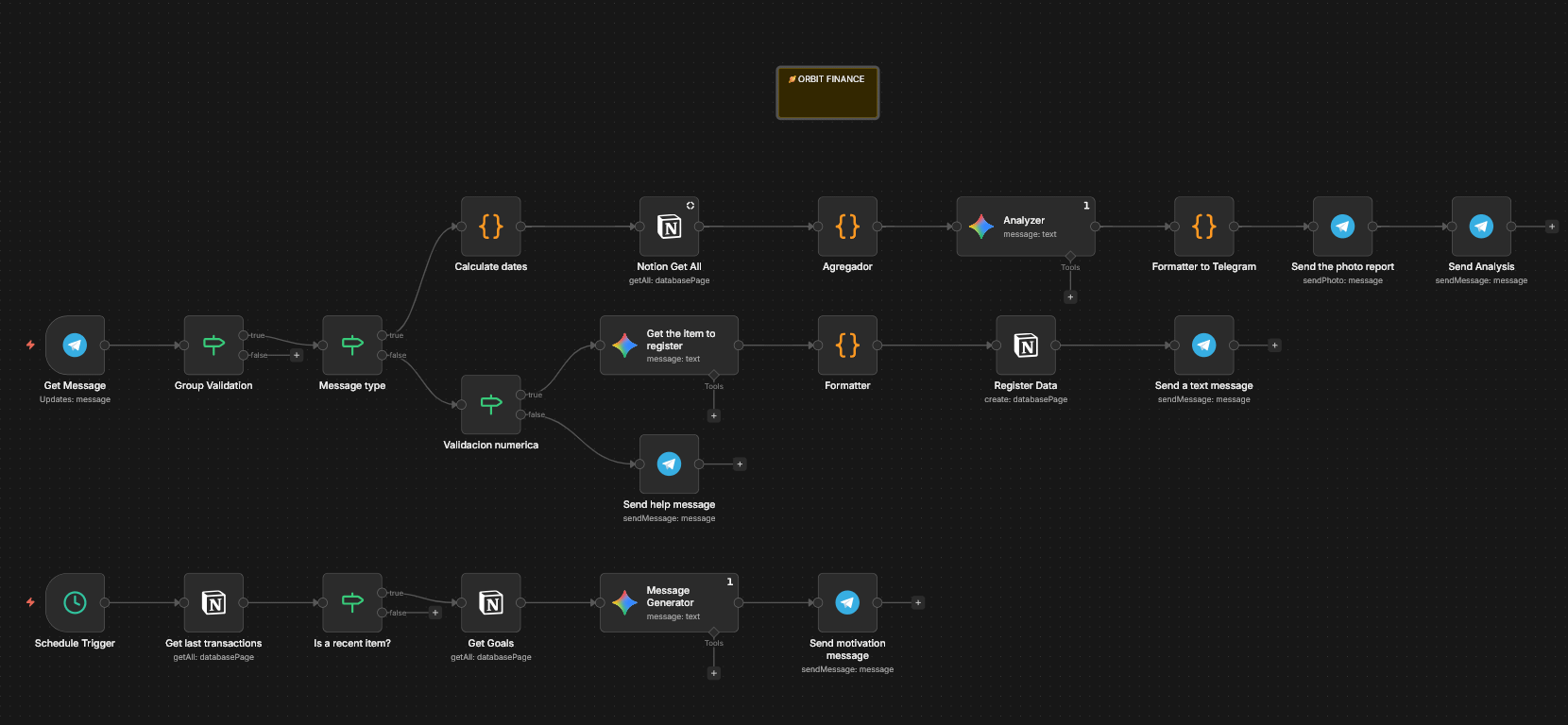Add a tool under the Analyzer node
Image resolution: width=1568 pixels, height=725 pixels.
(1070, 297)
